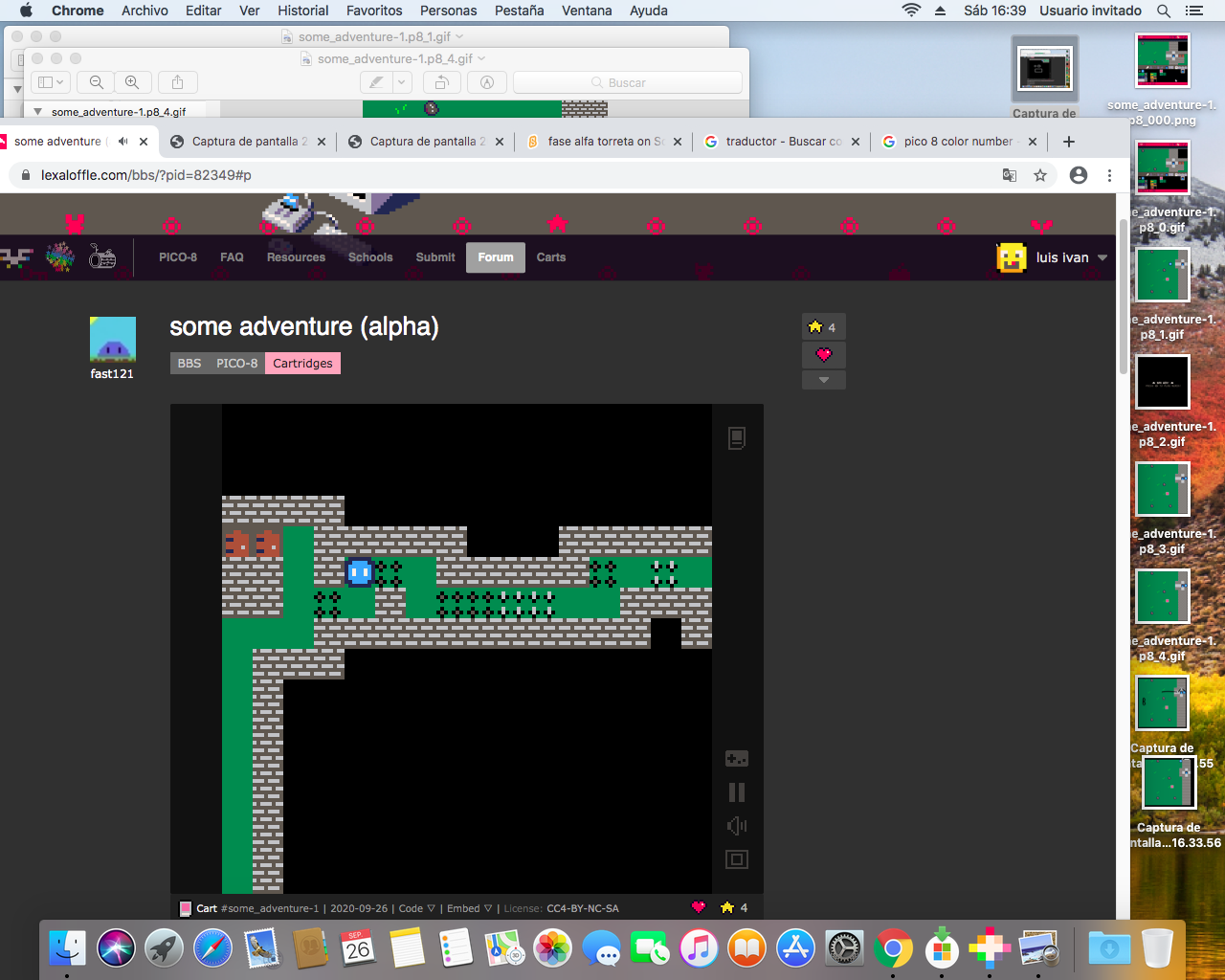This screenshot has width=1225, height=980.
Task: Open the Chrome profile icon
Action: [x=1079, y=175]
